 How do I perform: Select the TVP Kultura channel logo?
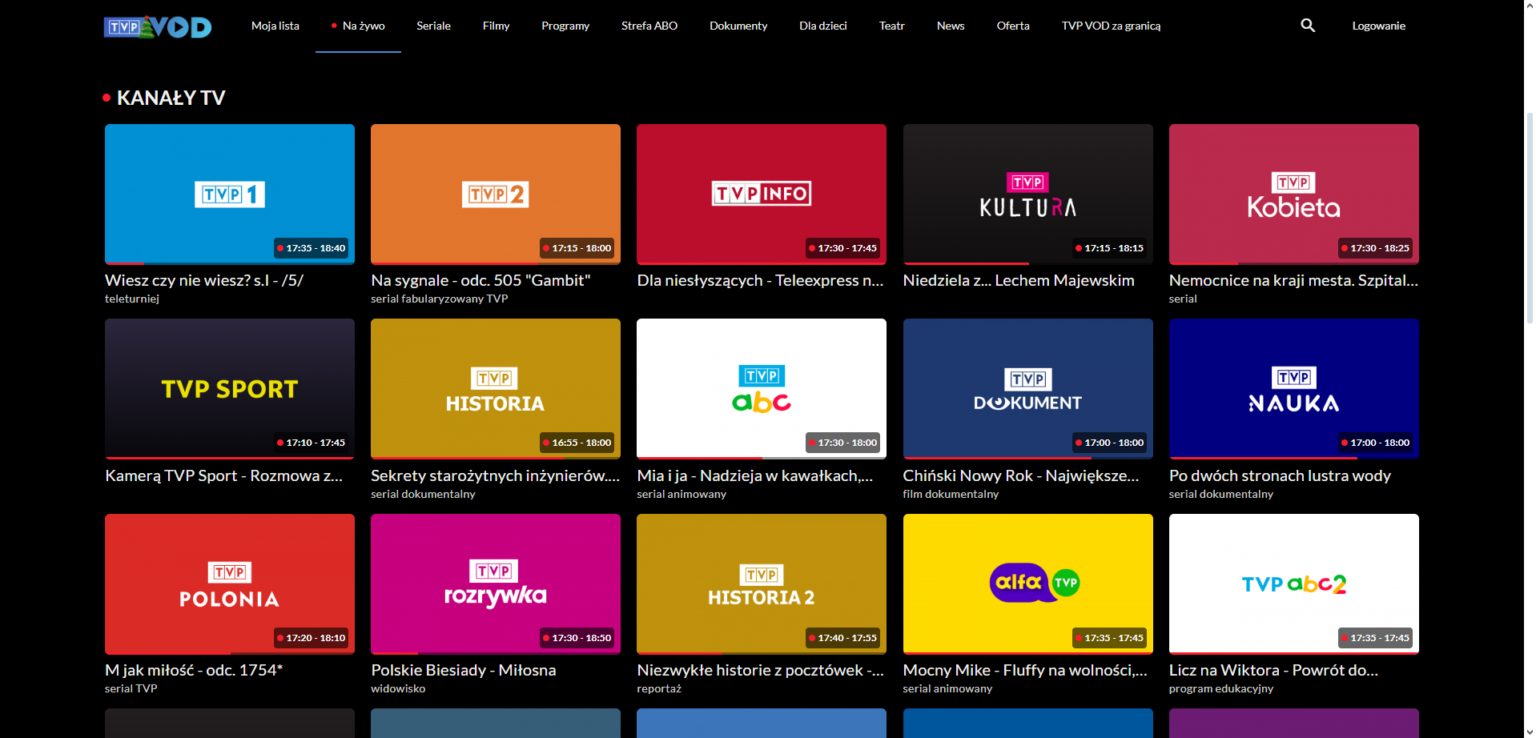click(x=1027, y=195)
